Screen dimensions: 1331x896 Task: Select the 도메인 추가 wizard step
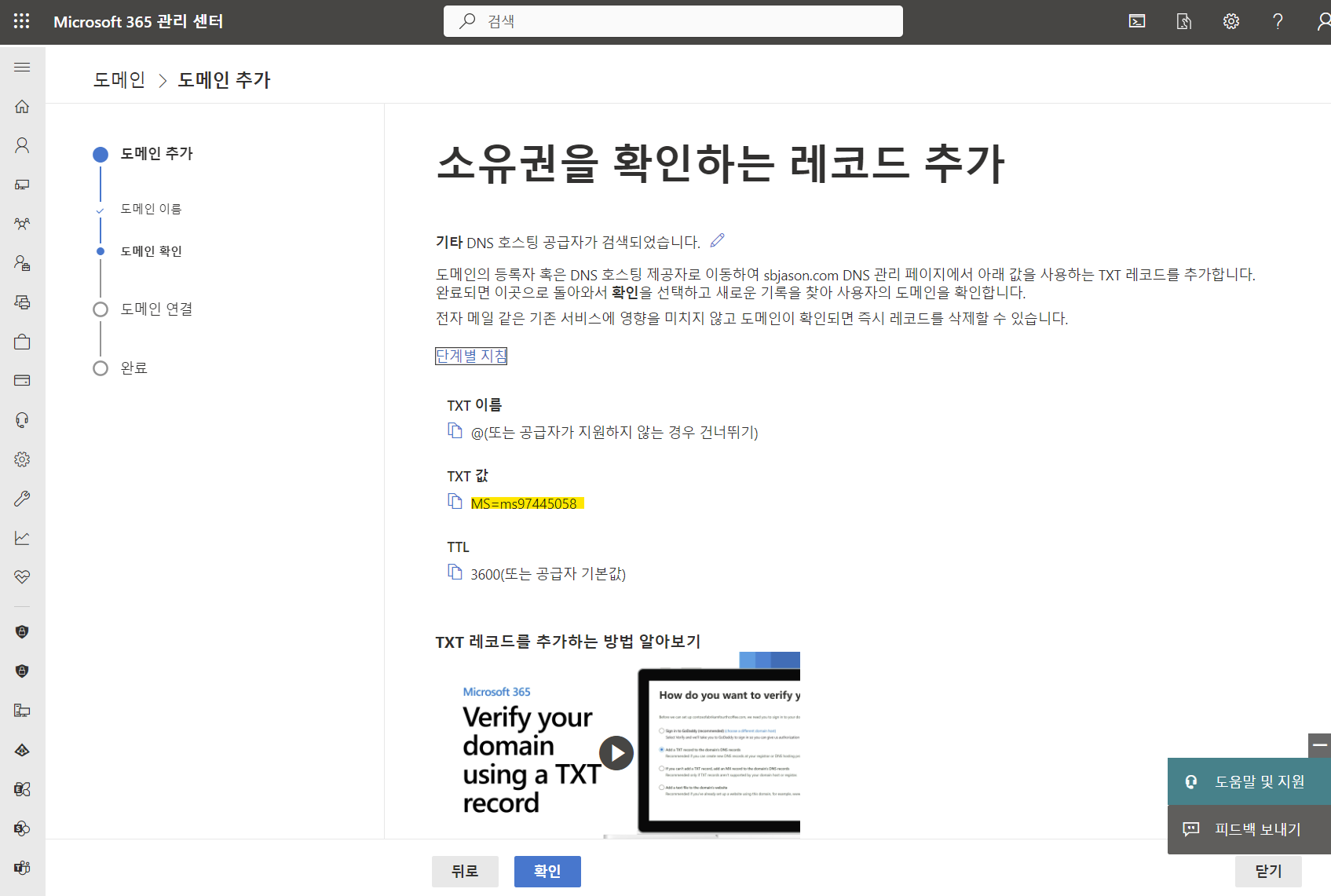(x=156, y=154)
